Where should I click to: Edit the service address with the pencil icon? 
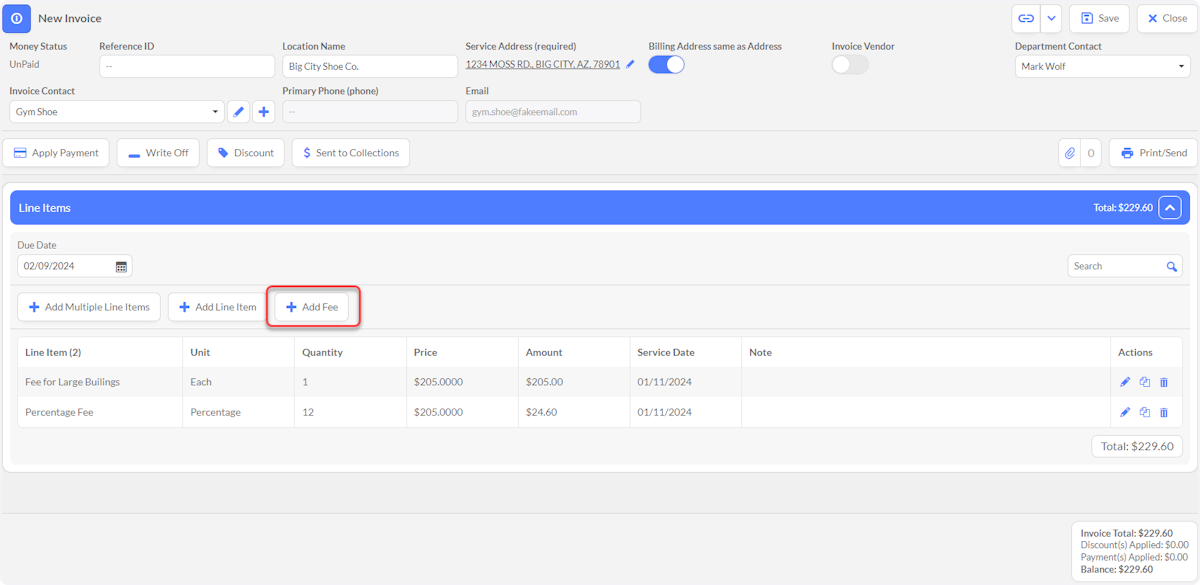(x=631, y=64)
